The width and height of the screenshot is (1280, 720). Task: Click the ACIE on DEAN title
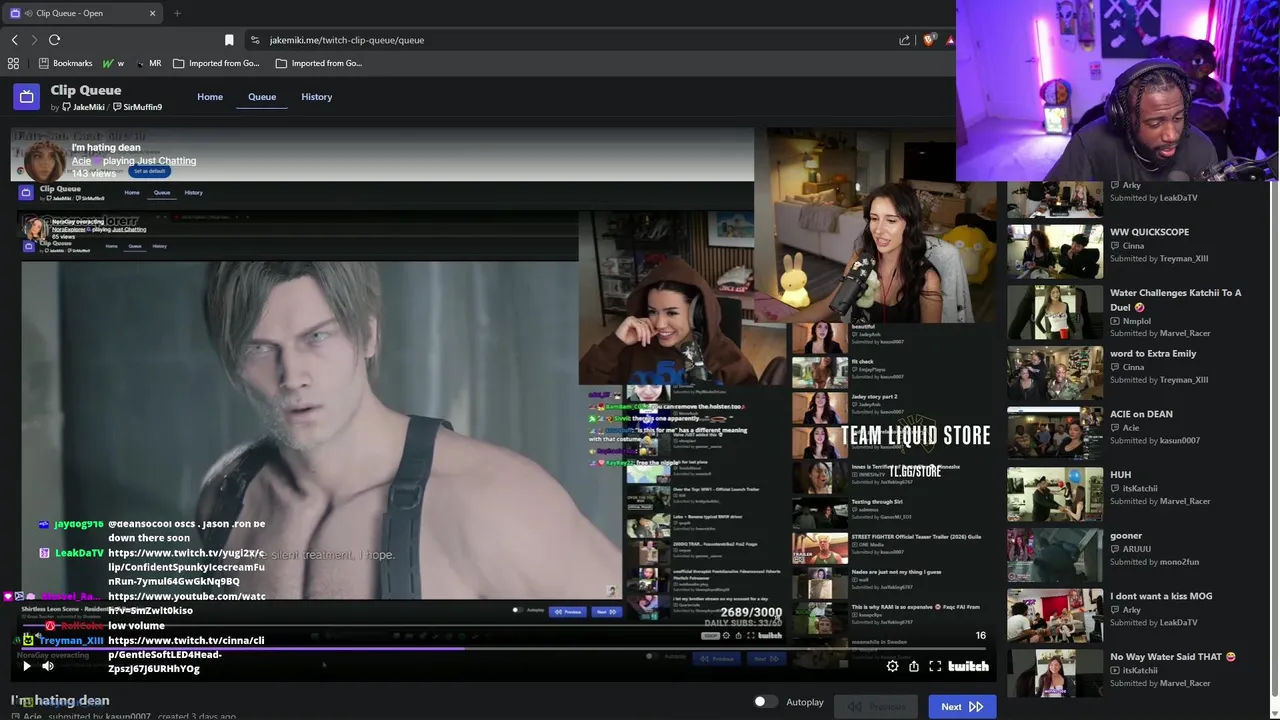click(1141, 414)
